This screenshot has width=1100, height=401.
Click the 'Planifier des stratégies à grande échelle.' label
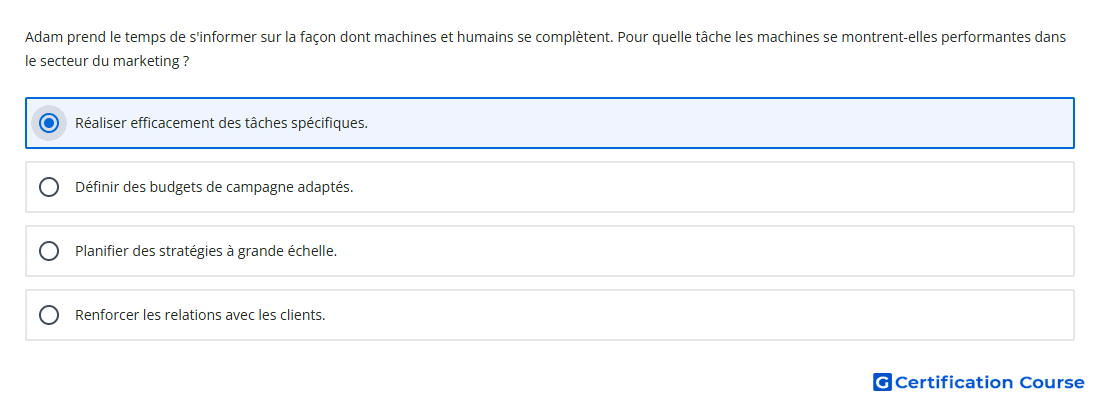[x=206, y=251]
